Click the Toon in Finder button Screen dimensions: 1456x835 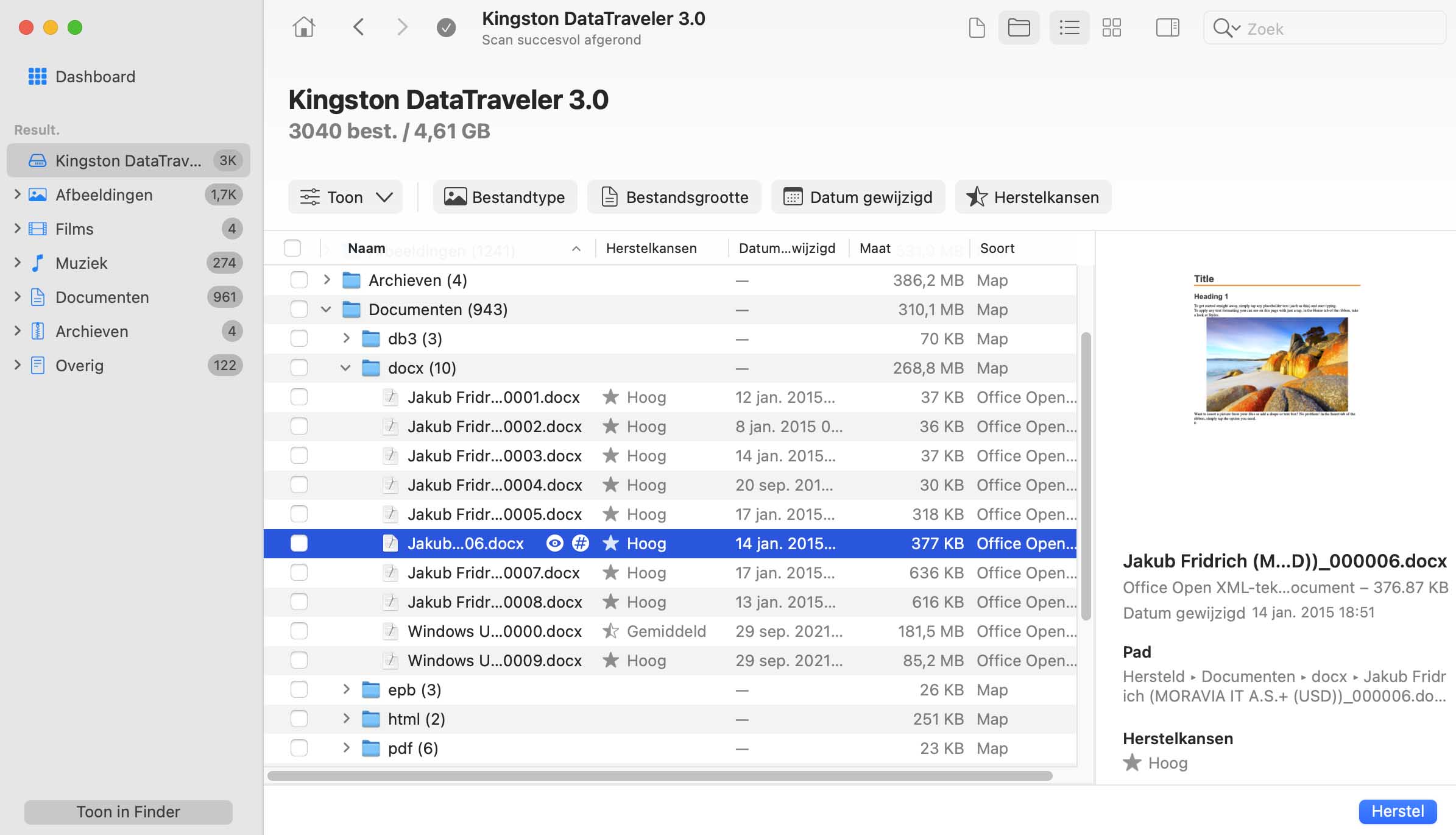pyautogui.click(x=129, y=812)
